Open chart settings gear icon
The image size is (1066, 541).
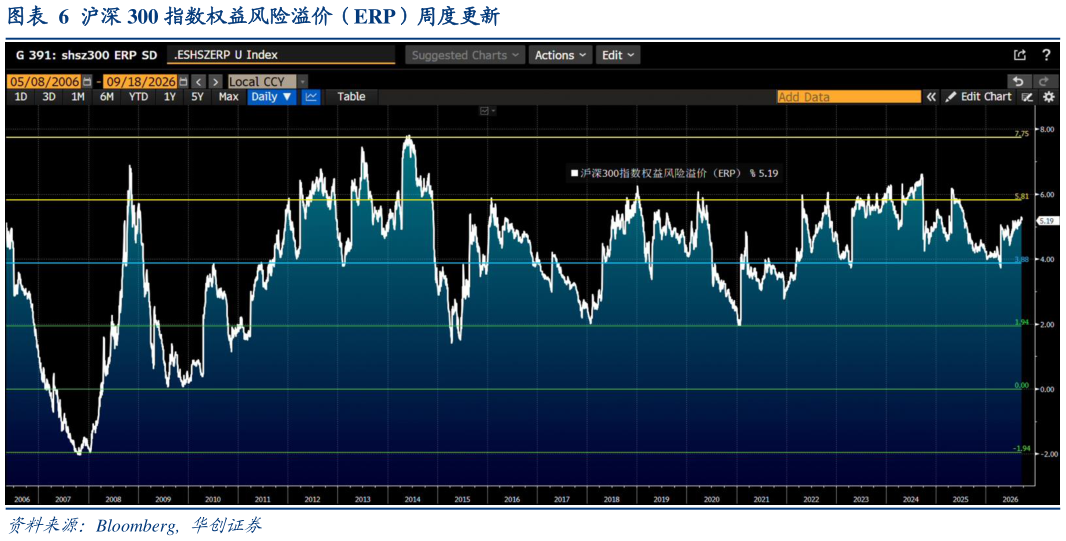point(1048,97)
